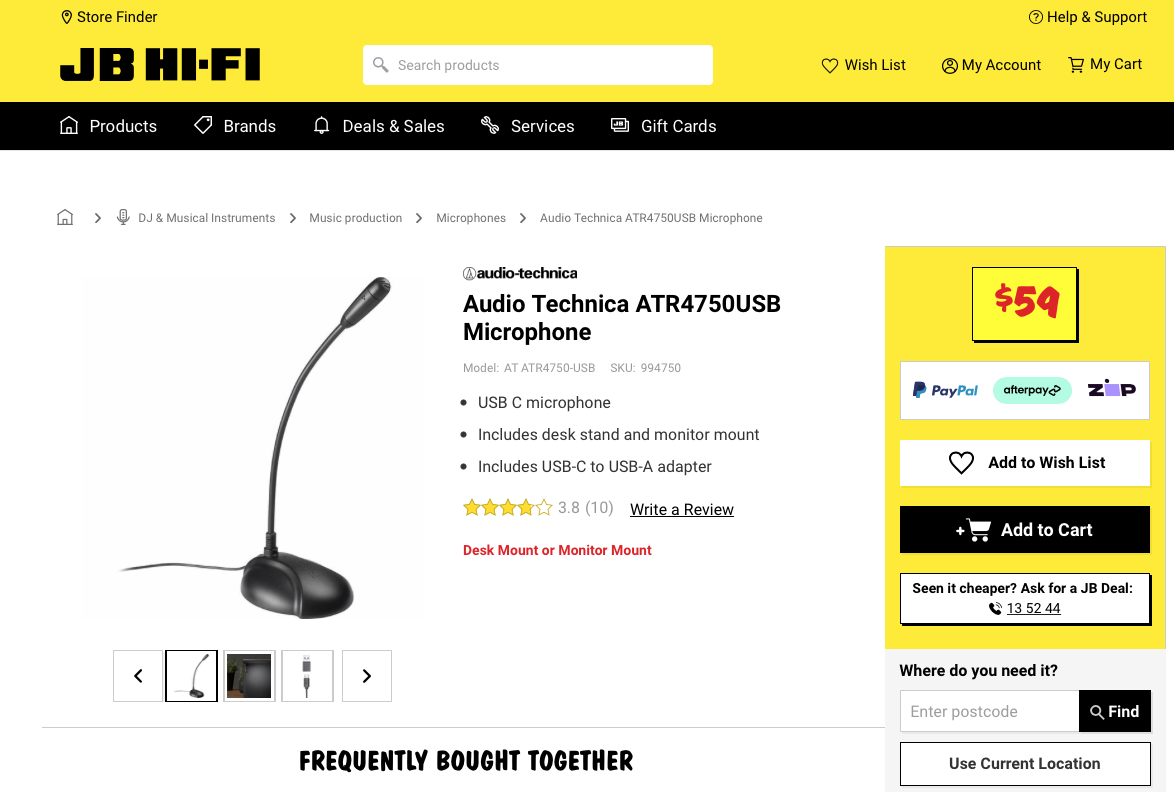This screenshot has height=792, width=1174.
Task: View My Cart
Action: [x=1105, y=65]
